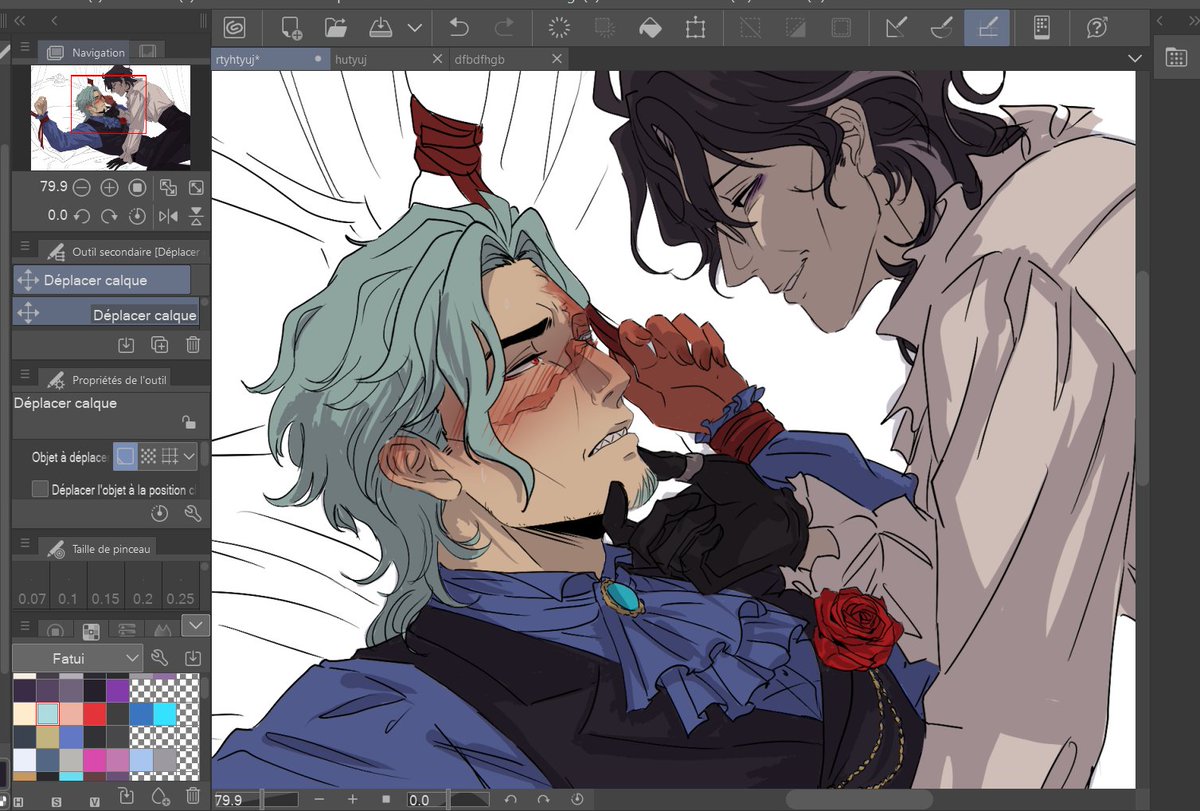This screenshot has height=811, width=1200.
Task: Select the Déplacer calque sub tool
Action: click(106, 314)
